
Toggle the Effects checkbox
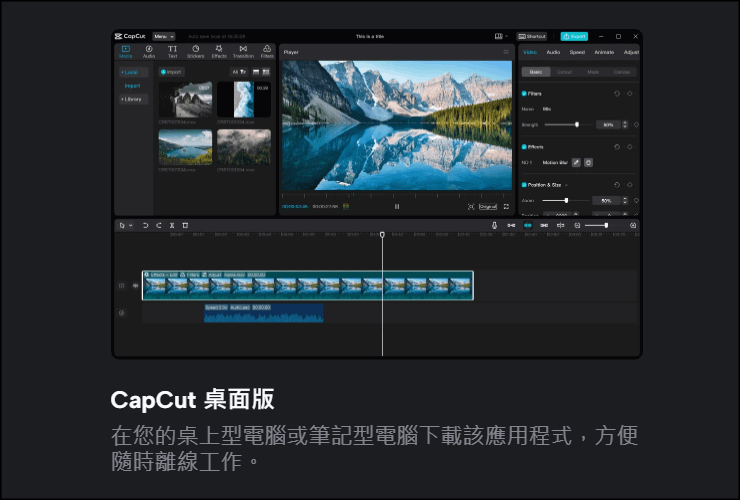pyautogui.click(x=524, y=147)
